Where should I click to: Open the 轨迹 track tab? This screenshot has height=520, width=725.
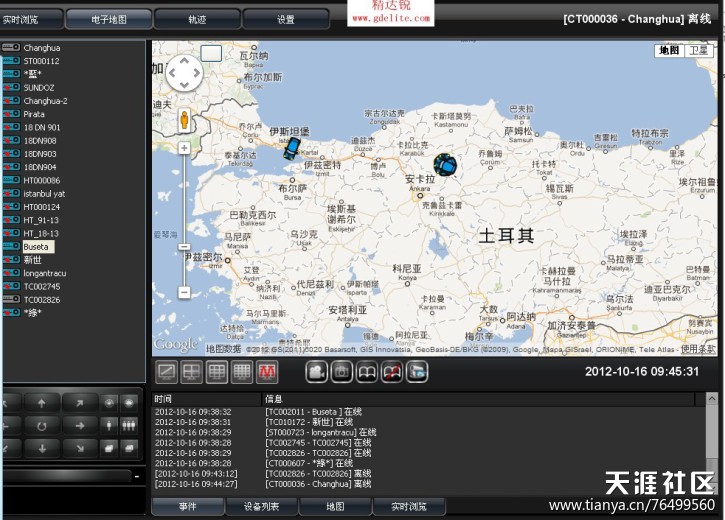click(x=197, y=19)
